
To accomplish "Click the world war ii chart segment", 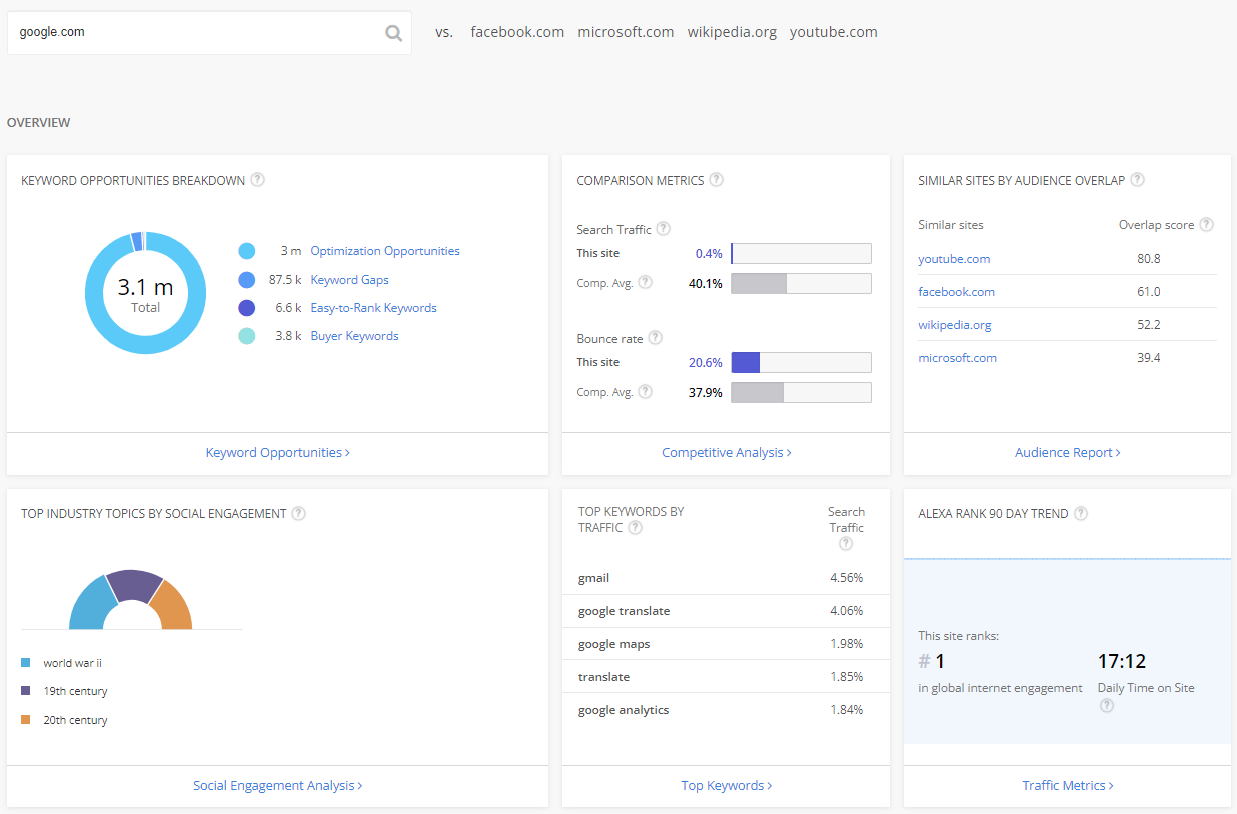I will pos(90,604).
